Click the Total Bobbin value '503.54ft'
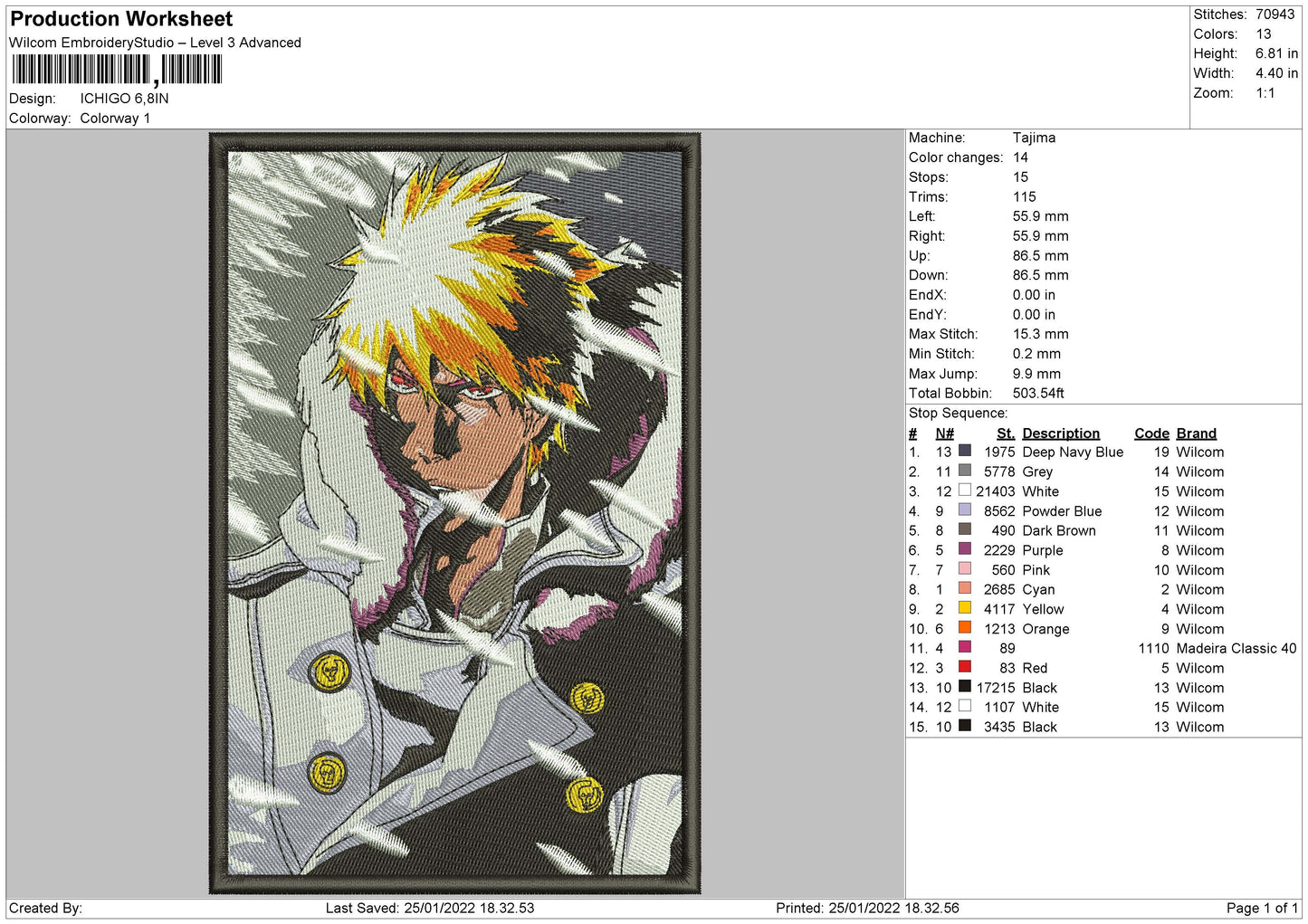This screenshot has width=1308, height=924. coord(1038,393)
